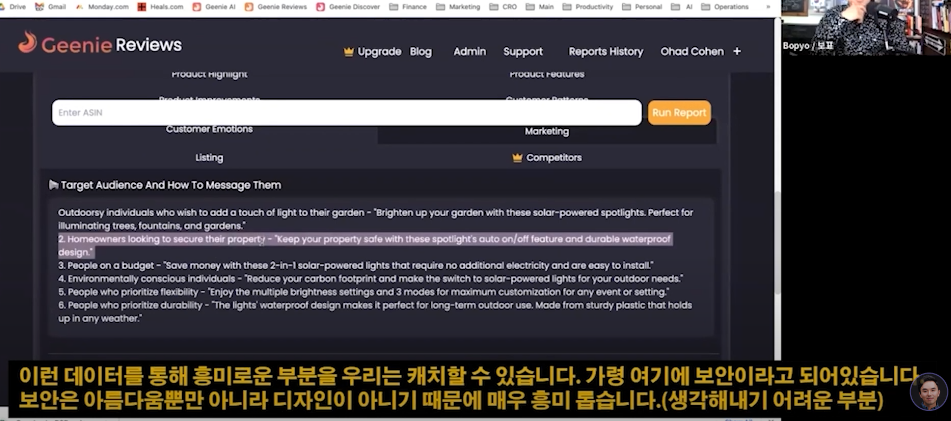Screen dimensions: 951x421
Task: Open the Admin menu item
Action: (469, 52)
